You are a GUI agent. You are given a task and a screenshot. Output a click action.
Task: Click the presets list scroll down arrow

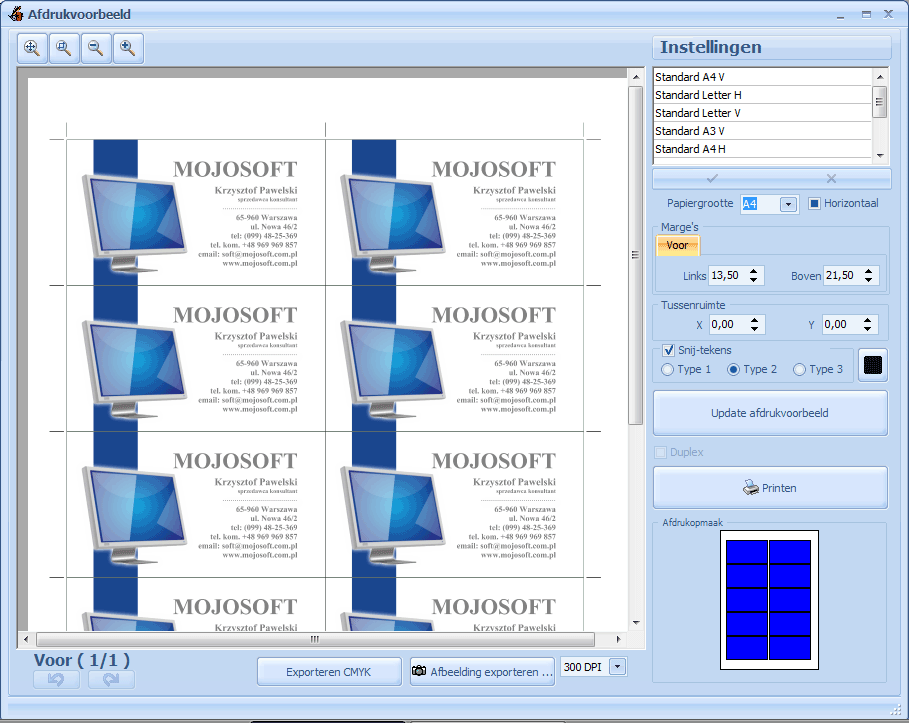point(880,155)
